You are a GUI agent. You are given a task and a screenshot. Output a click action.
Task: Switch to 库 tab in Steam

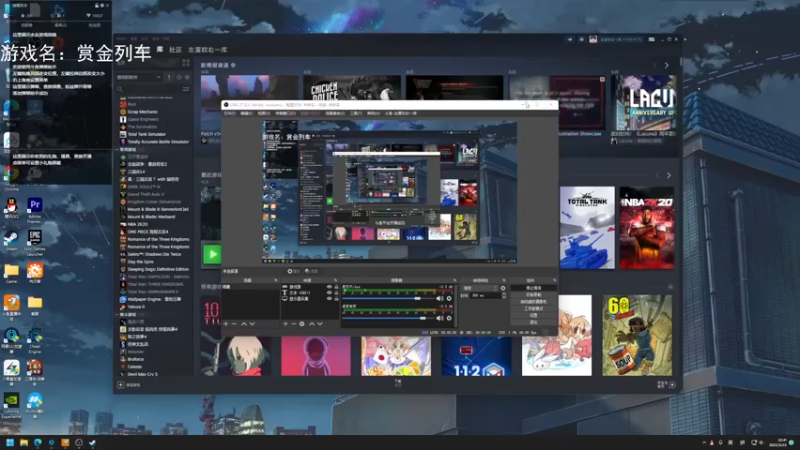pyautogui.click(x=160, y=49)
